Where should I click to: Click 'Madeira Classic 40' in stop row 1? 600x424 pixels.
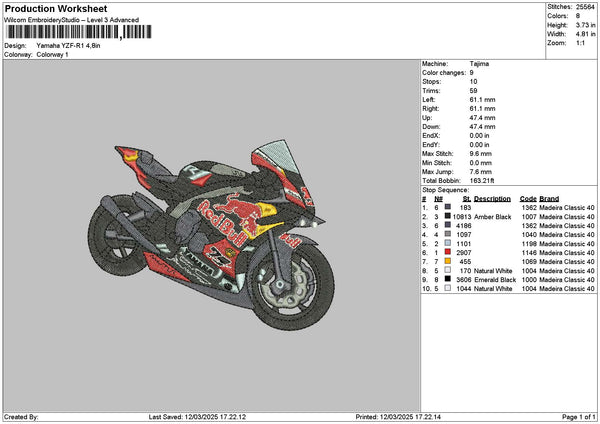tap(567, 208)
